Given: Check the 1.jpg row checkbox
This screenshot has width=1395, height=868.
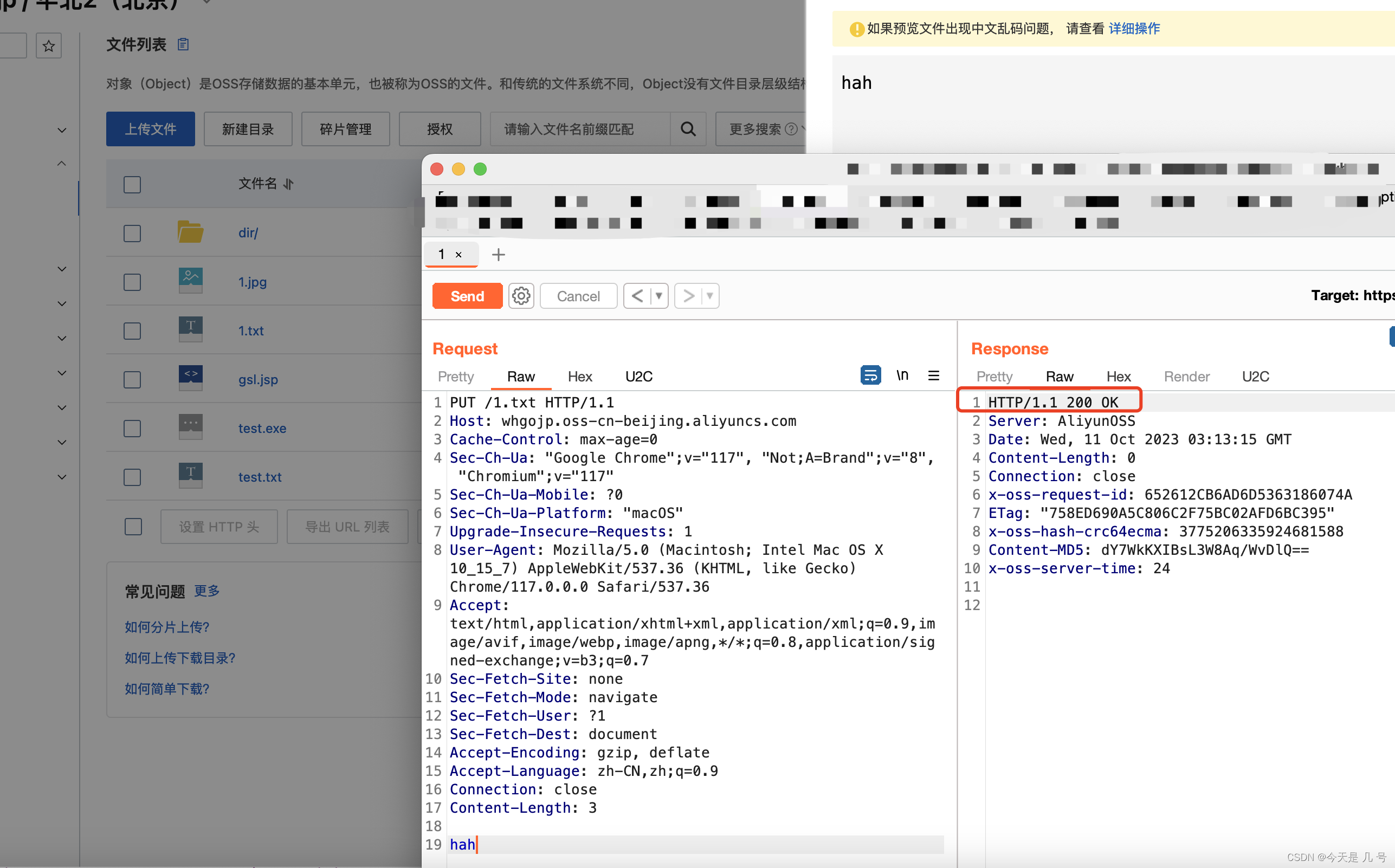Looking at the screenshot, I should [132, 282].
